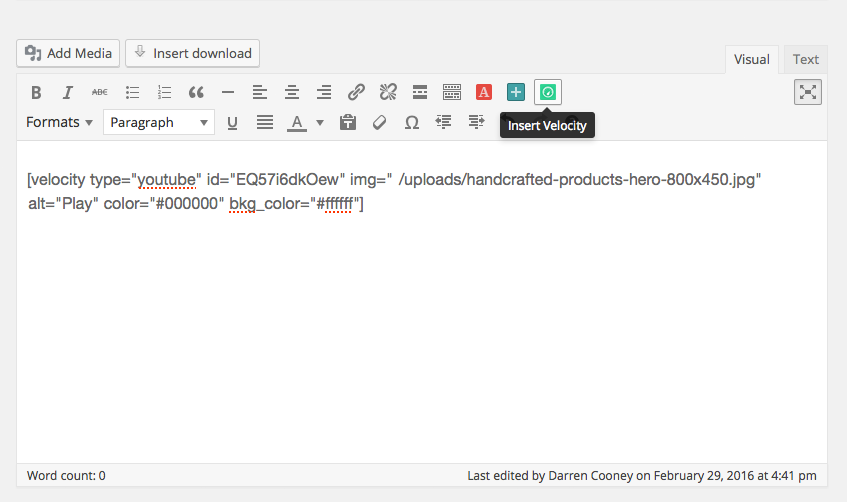Open the Formats dropdown
The height and width of the screenshot is (502, 847).
click(59, 122)
